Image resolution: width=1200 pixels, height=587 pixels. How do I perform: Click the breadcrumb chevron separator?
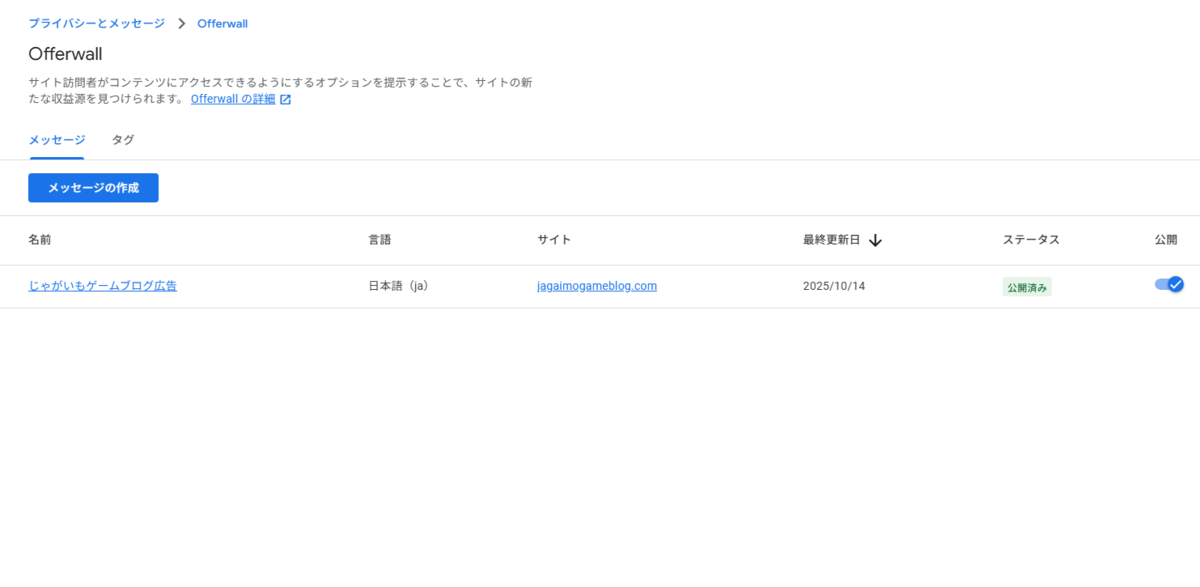(181, 24)
